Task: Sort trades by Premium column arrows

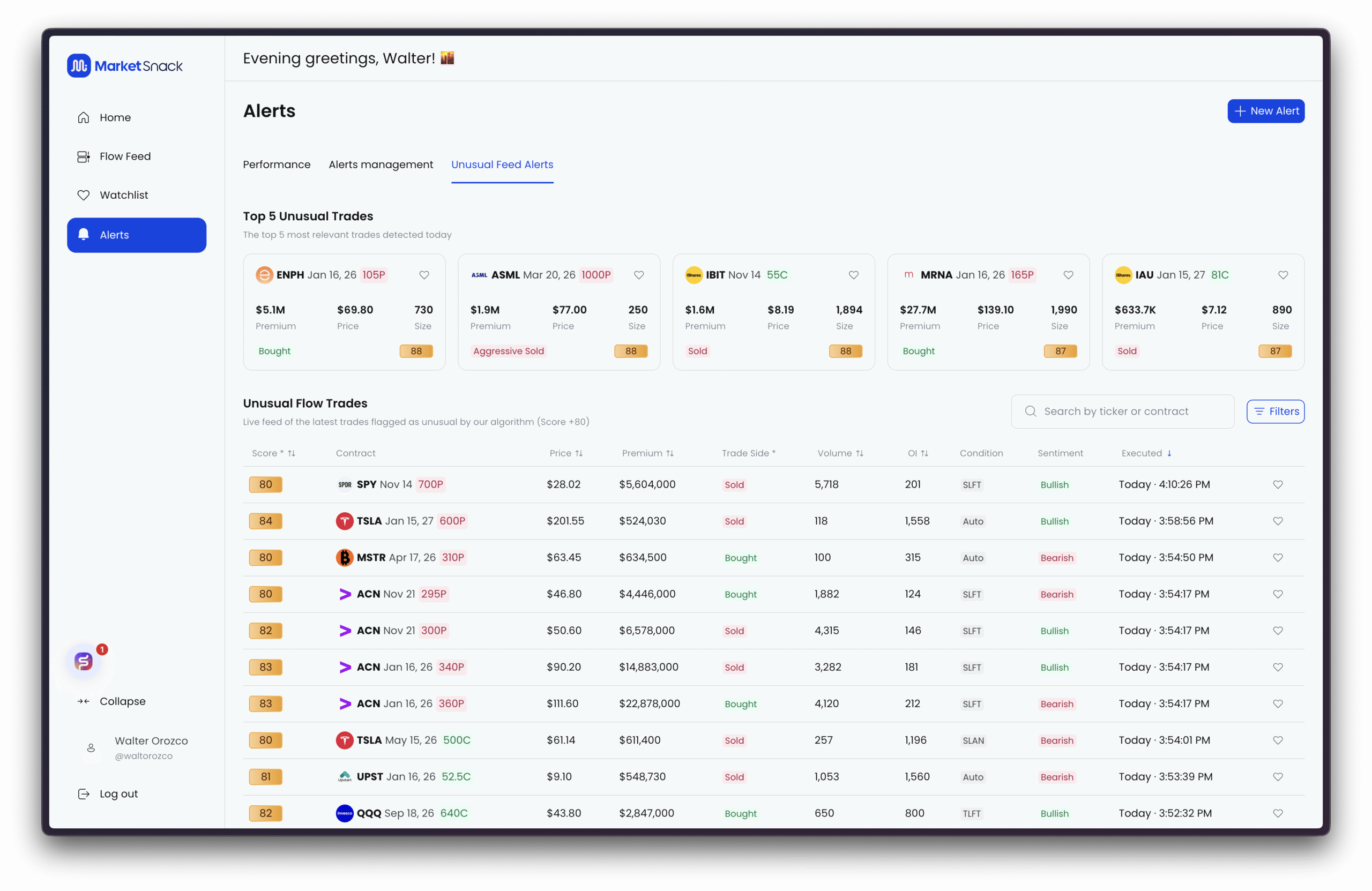Action: pyautogui.click(x=669, y=454)
